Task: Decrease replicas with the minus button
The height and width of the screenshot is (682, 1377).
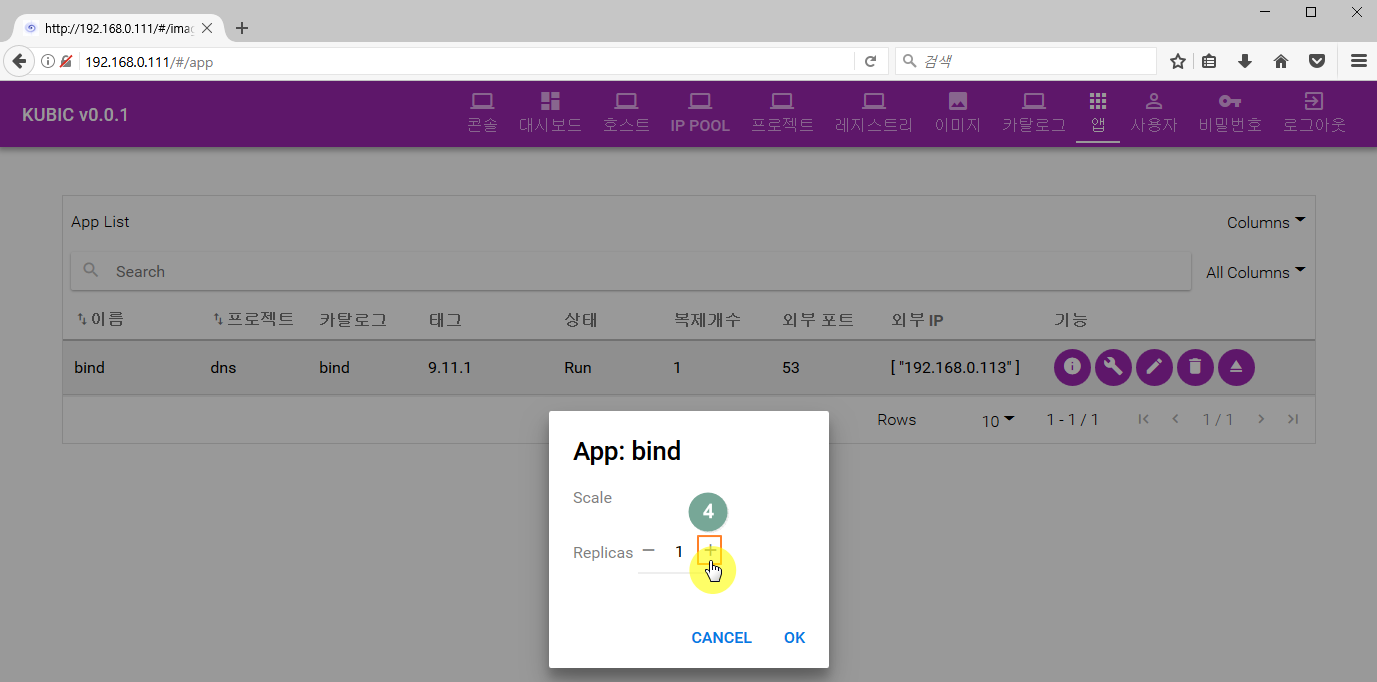Action: (649, 550)
